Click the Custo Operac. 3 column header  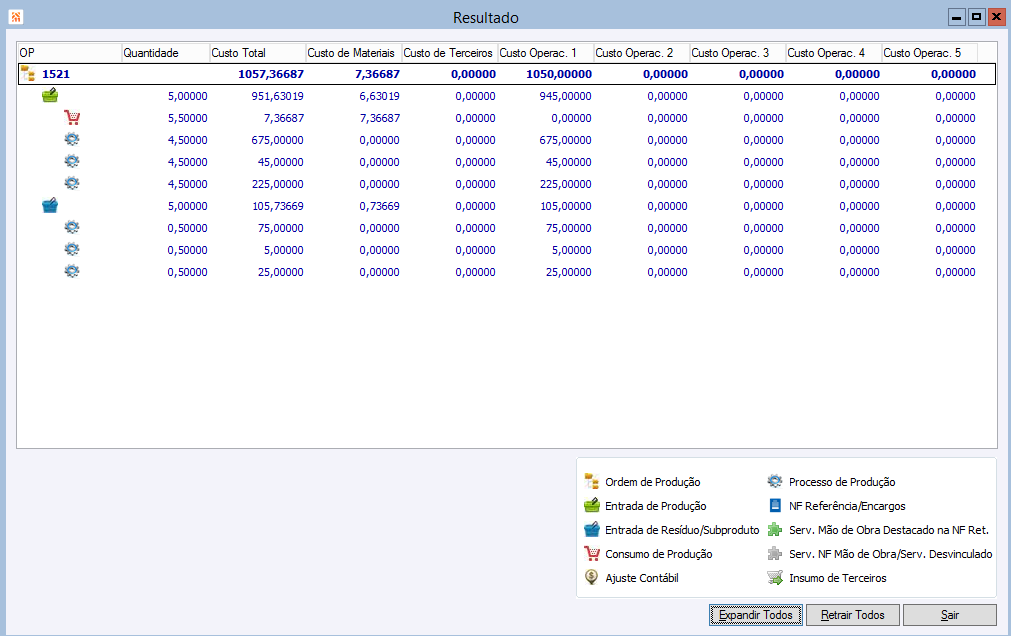click(x=738, y=53)
